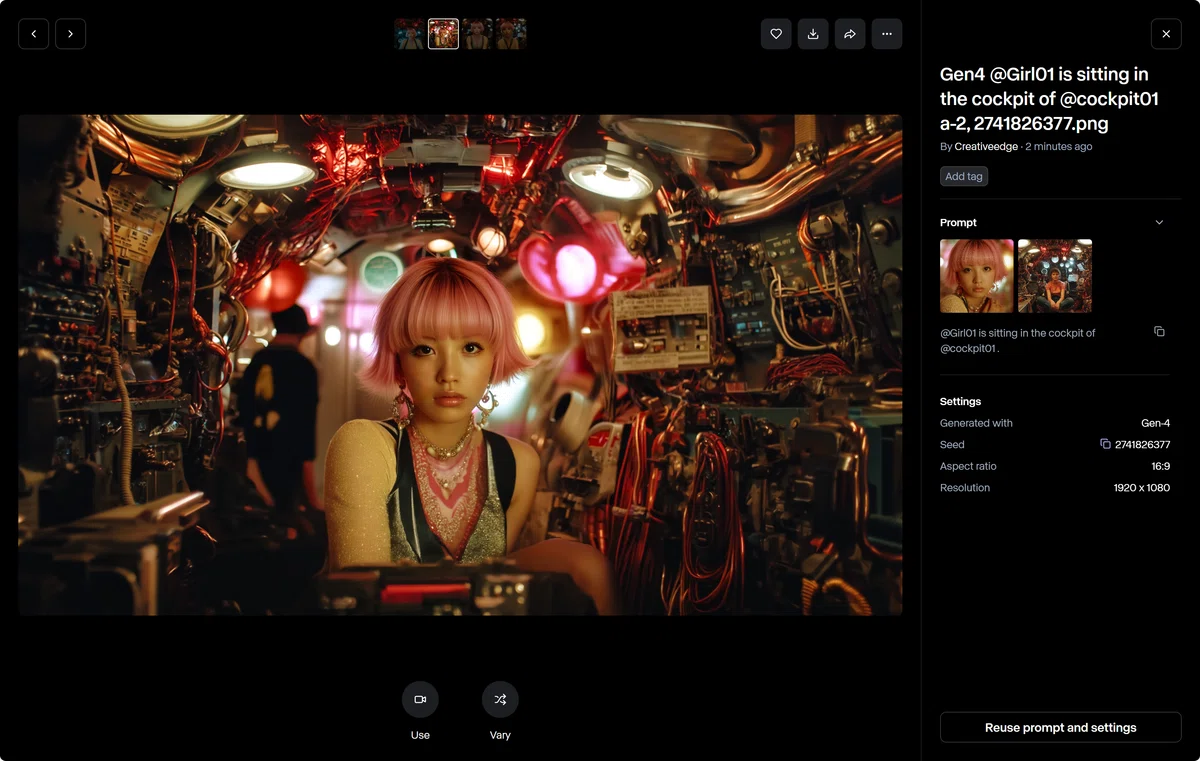
Task: Go to the previous image with left arrow
Action: (x=34, y=34)
